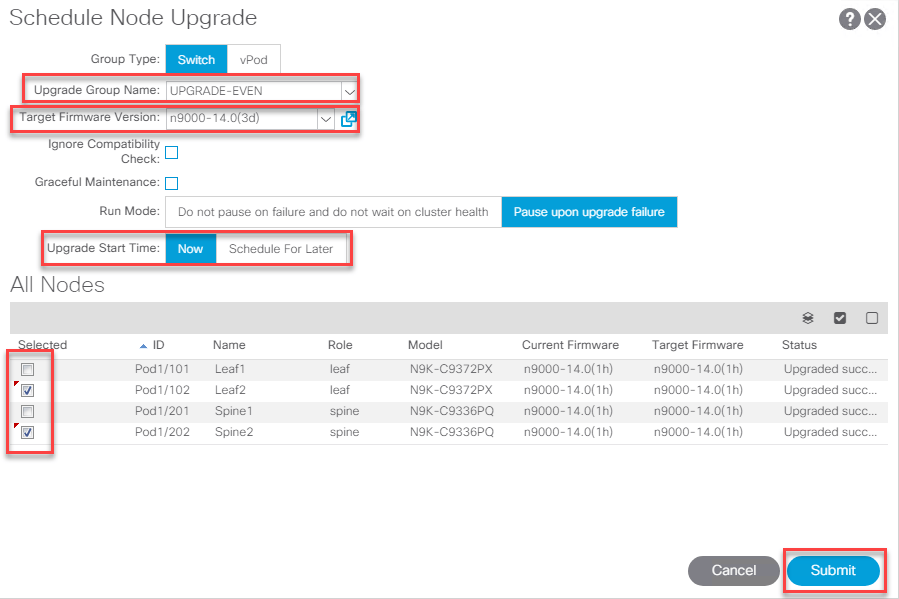
Task: Switch group type to vPod
Action: click(254, 59)
